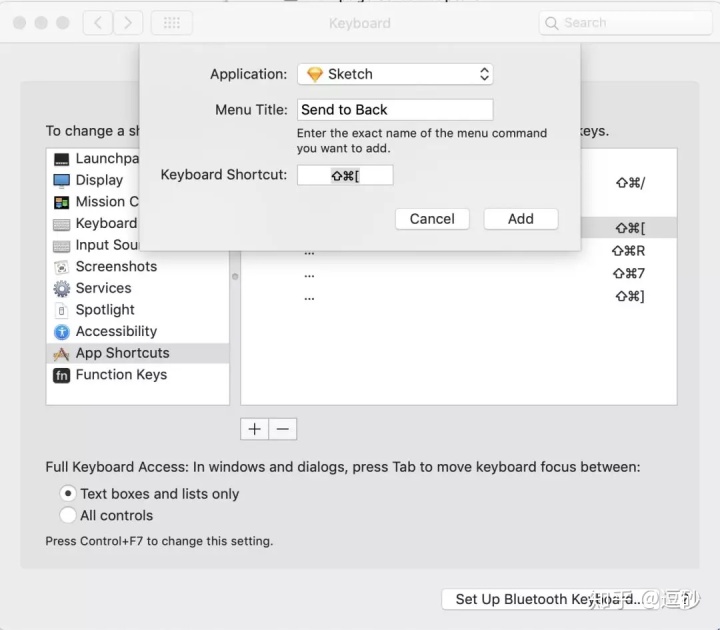720x630 pixels.
Task: Click the ⇧⌘] shortcut entry
Action: pos(630,296)
